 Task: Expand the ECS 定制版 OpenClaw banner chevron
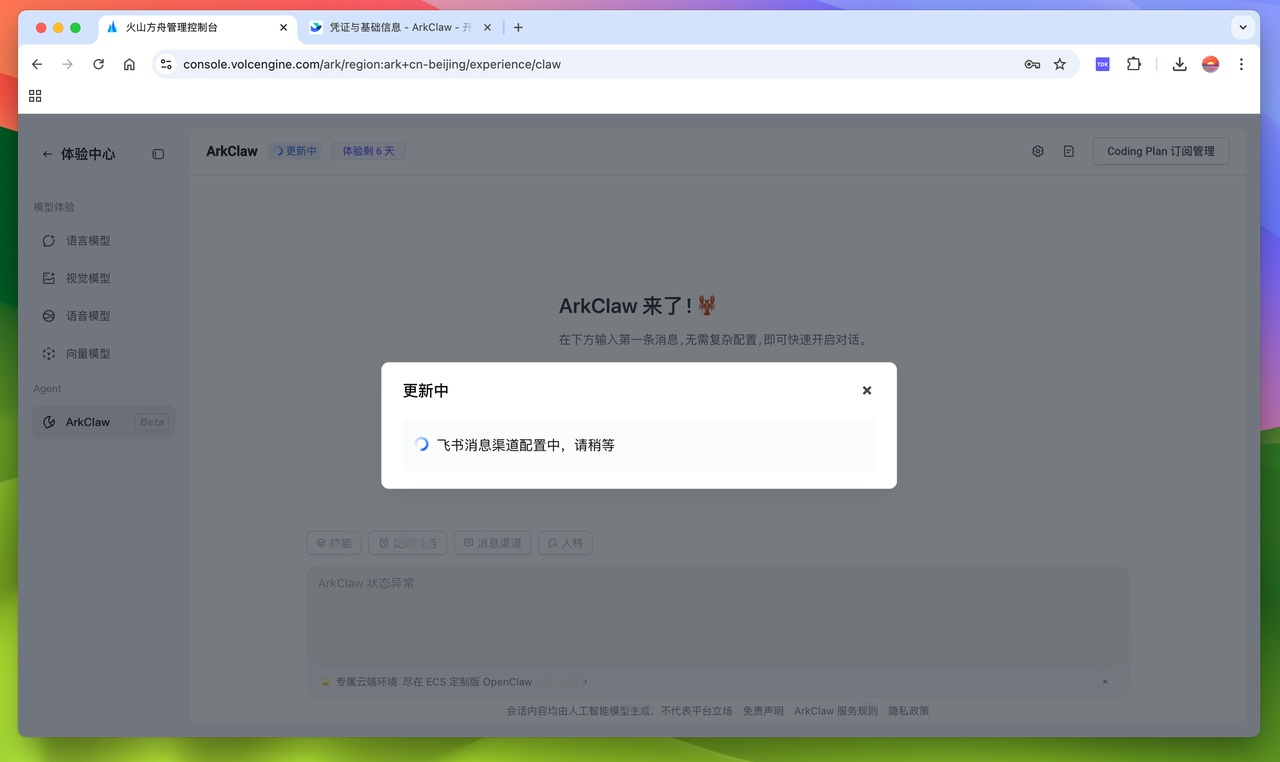tap(585, 681)
